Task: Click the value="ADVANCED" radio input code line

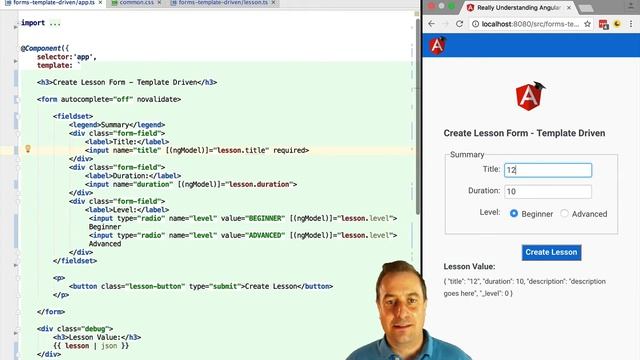Action: point(243,235)
